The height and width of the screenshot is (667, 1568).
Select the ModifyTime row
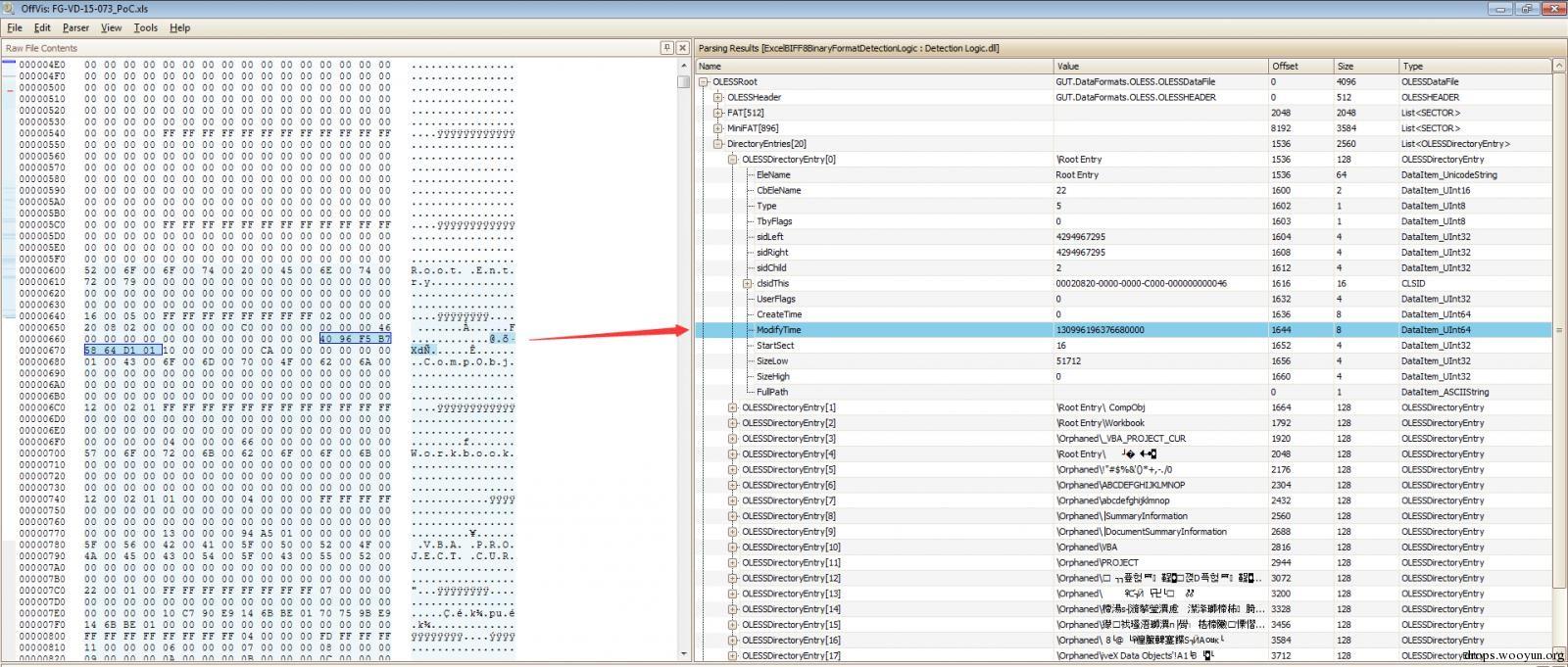tap(882, 330)
